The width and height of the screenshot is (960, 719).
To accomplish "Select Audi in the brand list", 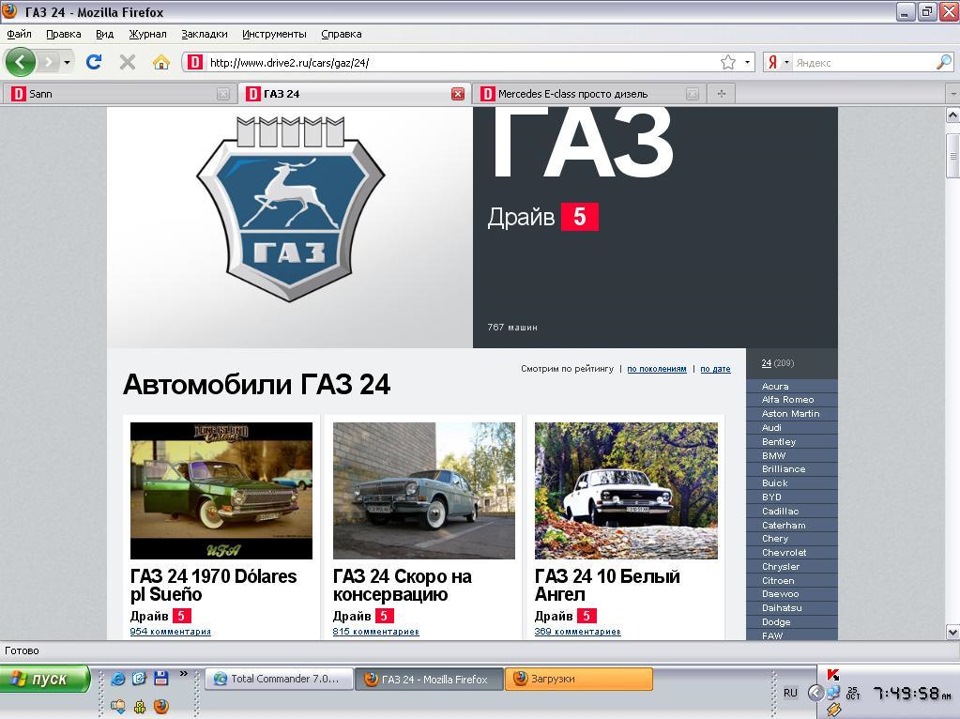I will point(771,427).
